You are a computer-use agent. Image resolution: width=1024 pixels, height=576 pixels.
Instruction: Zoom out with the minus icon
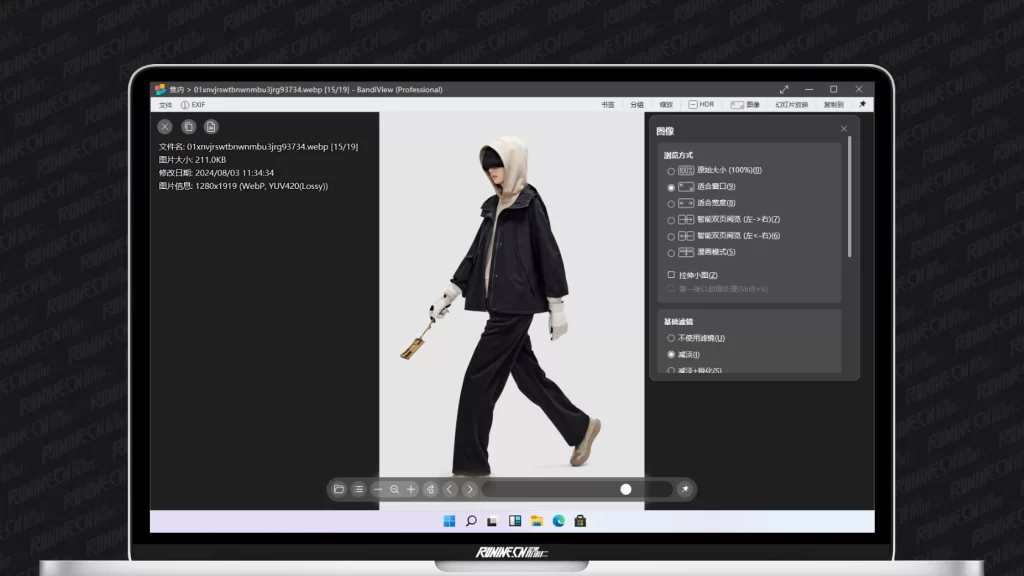[378, 489]
